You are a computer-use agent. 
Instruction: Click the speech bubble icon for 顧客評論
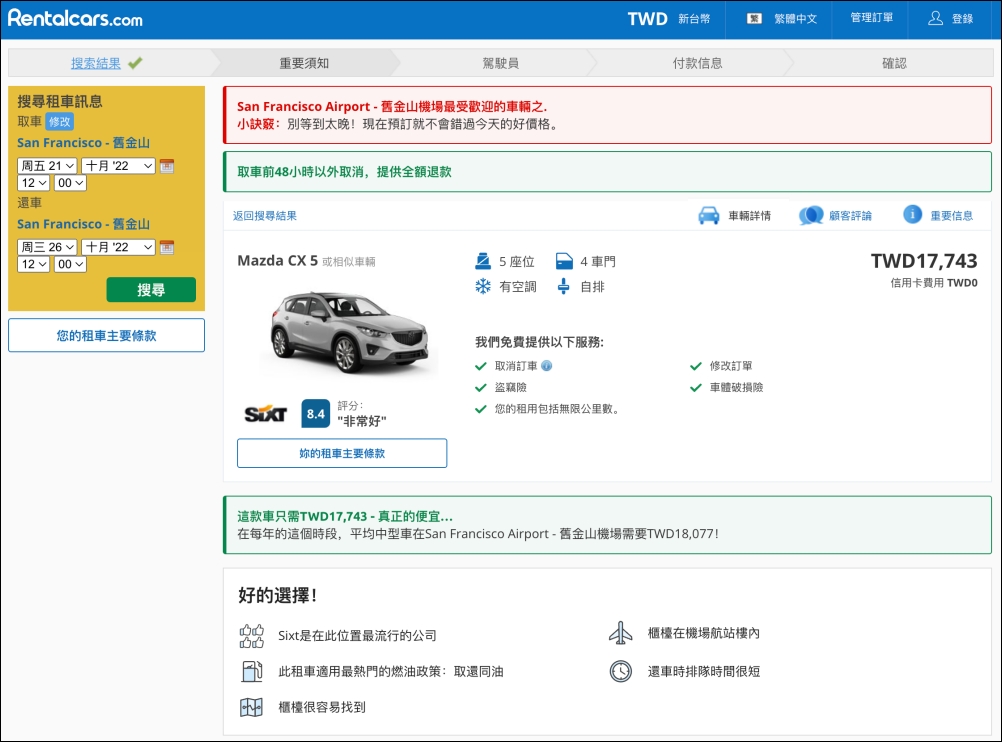(811, 215)
